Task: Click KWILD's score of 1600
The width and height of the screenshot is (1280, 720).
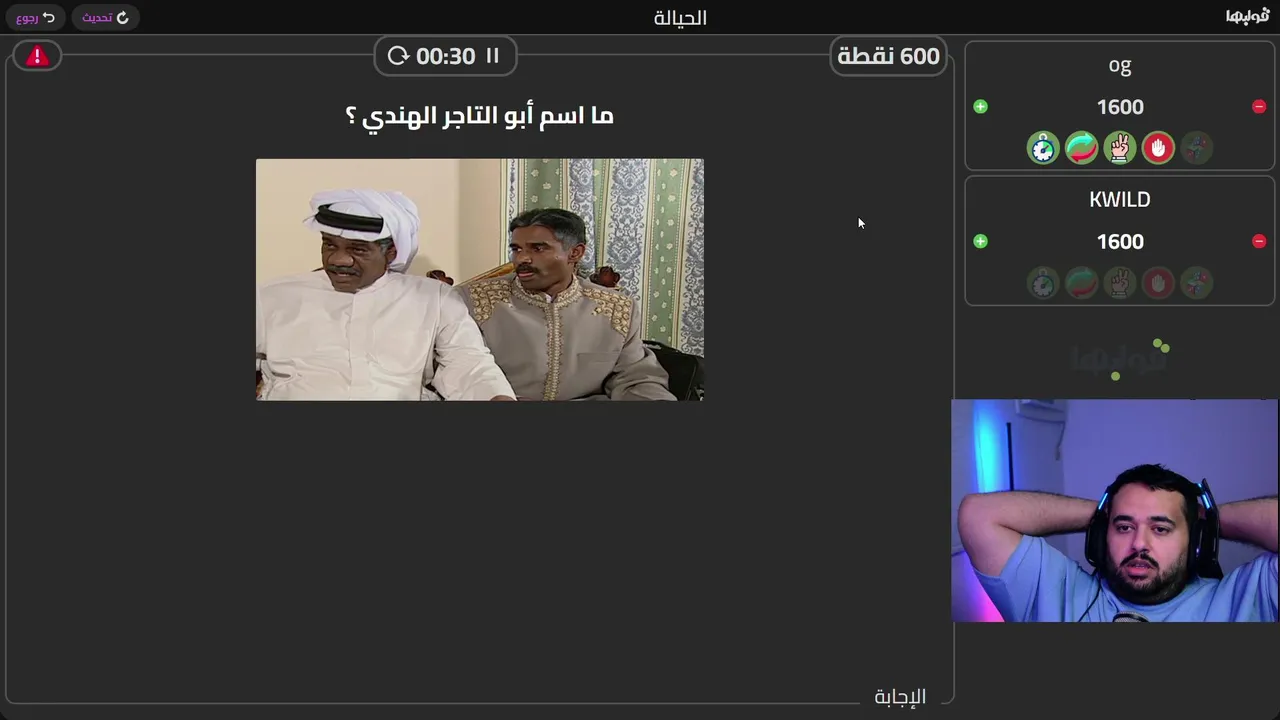Action: tap(1120, 241)
